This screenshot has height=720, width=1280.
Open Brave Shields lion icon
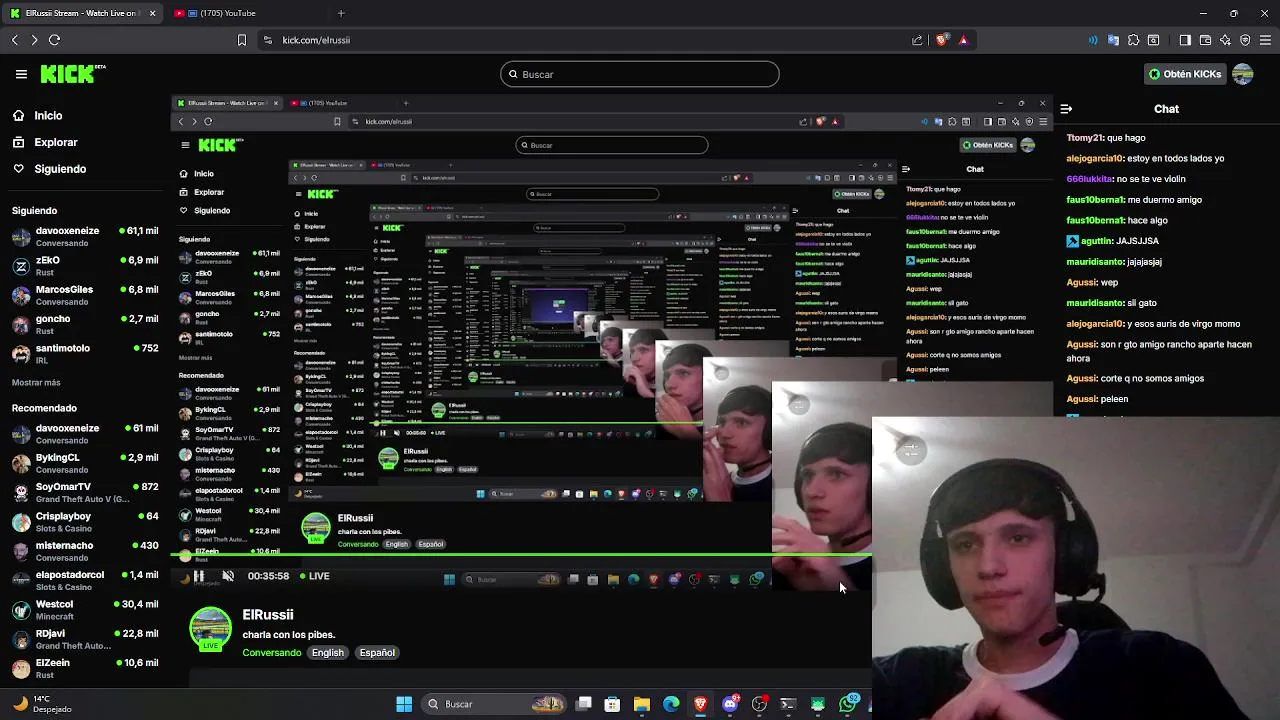click(x=942, y=40)
